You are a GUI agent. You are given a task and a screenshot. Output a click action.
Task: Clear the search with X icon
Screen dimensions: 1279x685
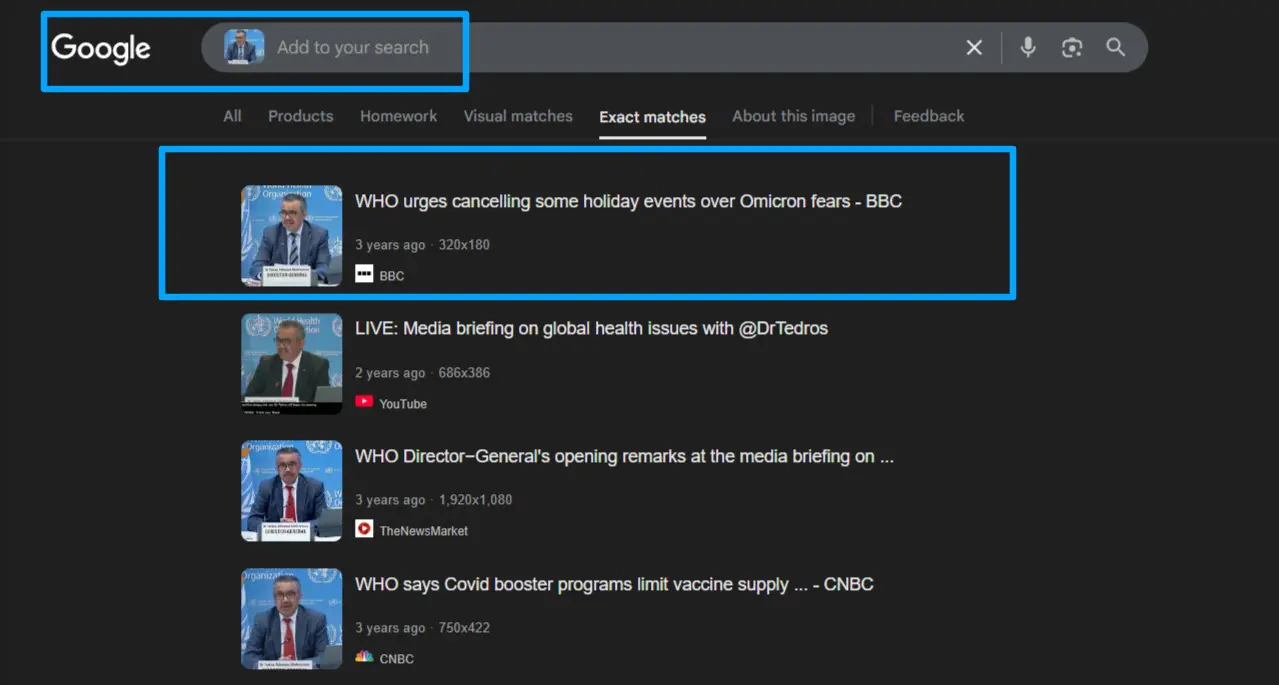pos(974,48)
